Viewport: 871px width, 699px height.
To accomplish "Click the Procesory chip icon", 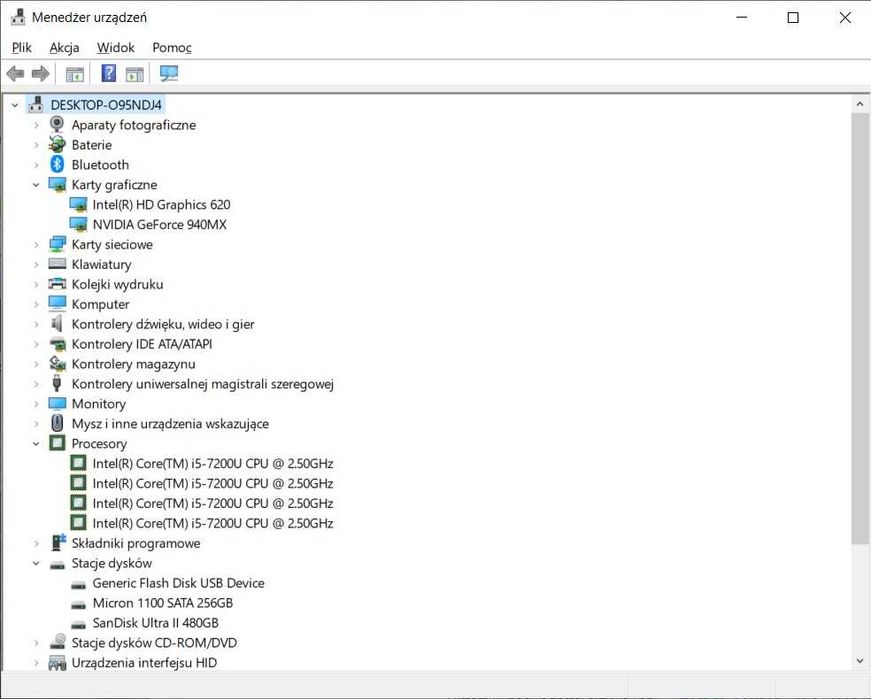I will 57,443.
